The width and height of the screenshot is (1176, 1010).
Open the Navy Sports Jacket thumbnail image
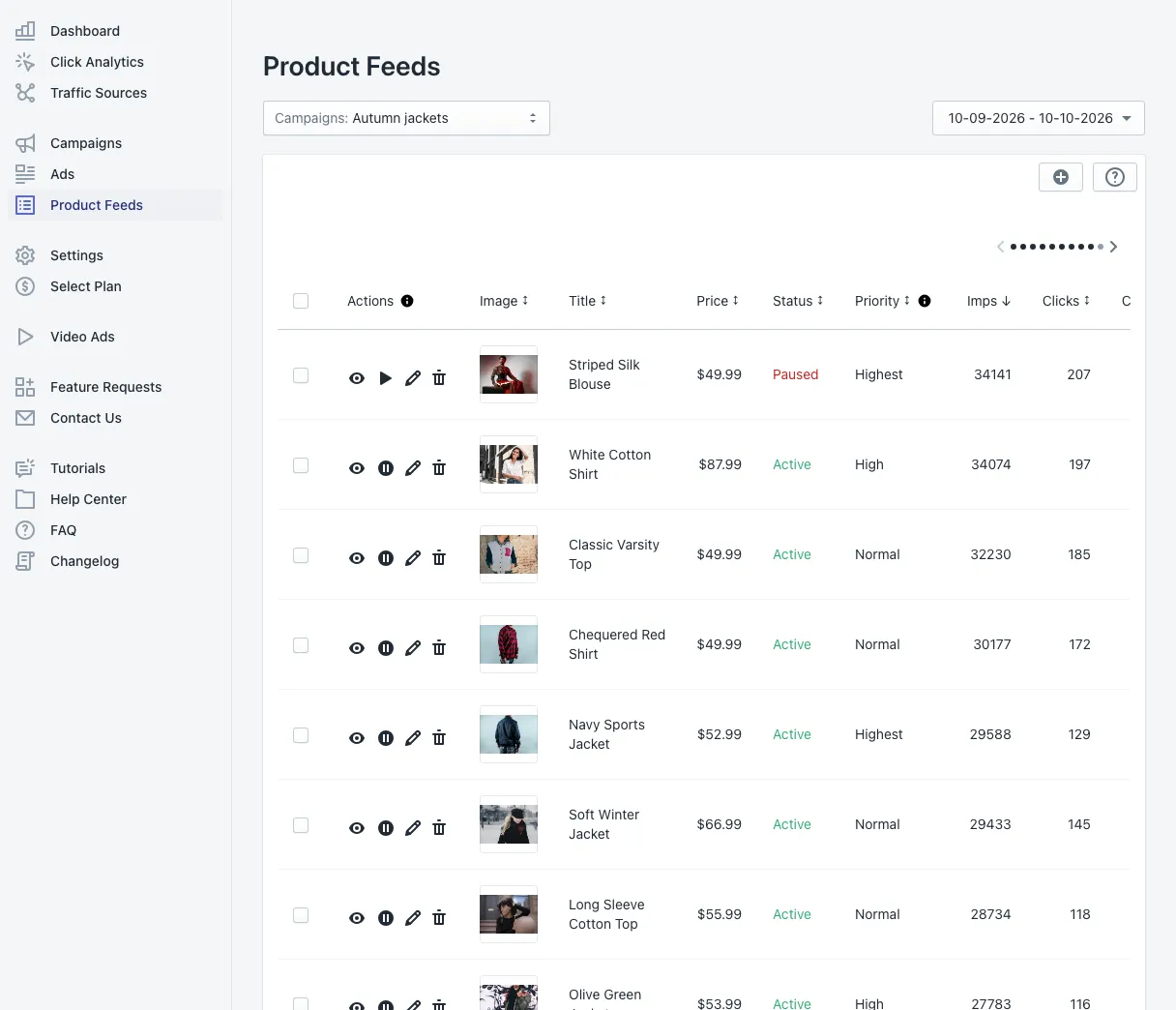[x=509, y=734]
